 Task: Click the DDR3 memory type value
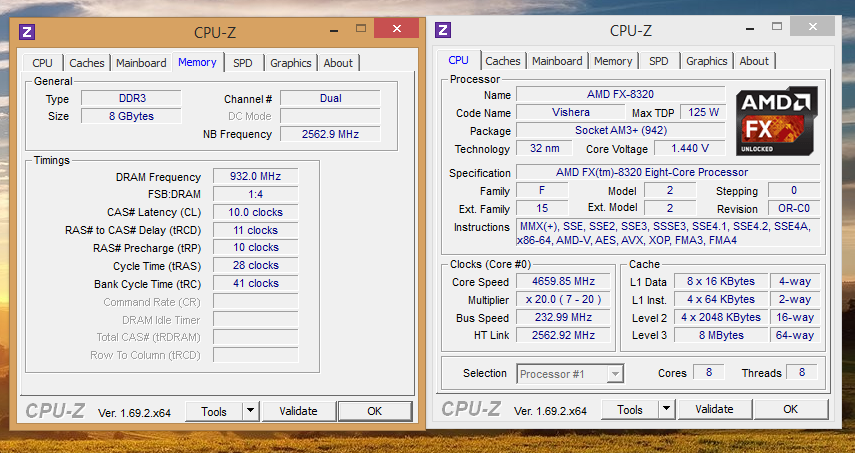[x=131, y=99]
